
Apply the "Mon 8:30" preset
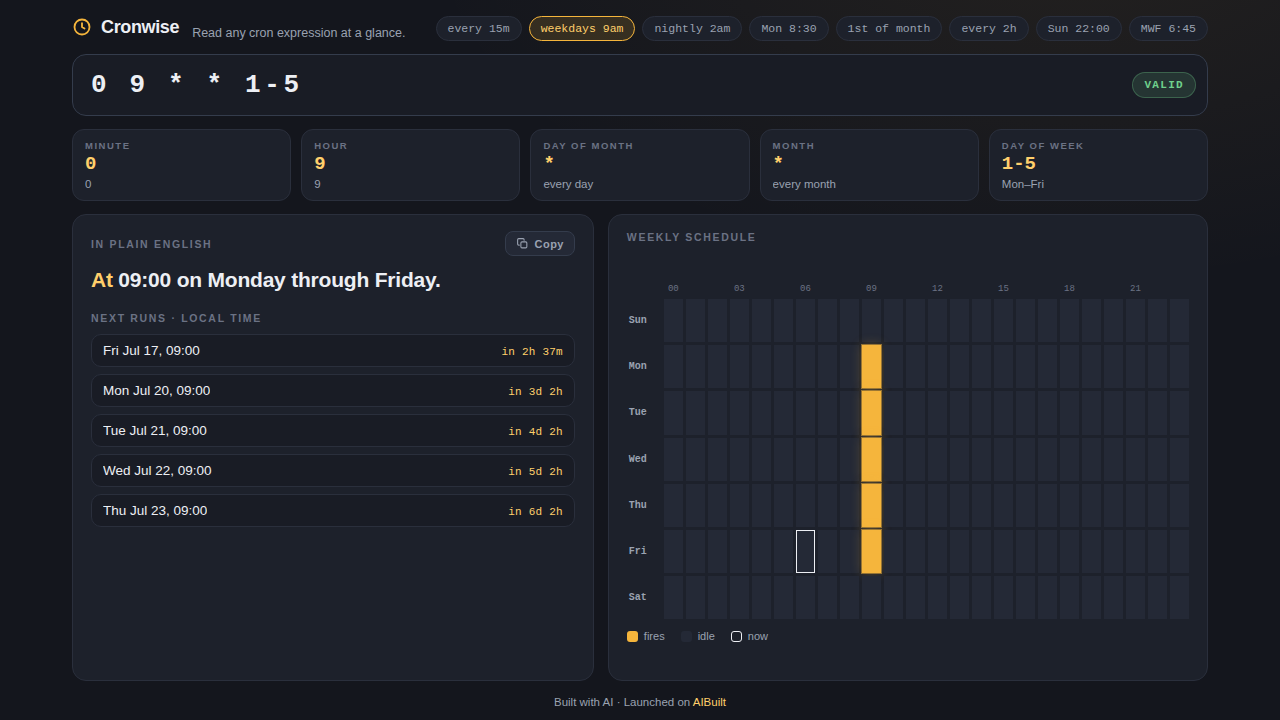click(x=789, y=28)
